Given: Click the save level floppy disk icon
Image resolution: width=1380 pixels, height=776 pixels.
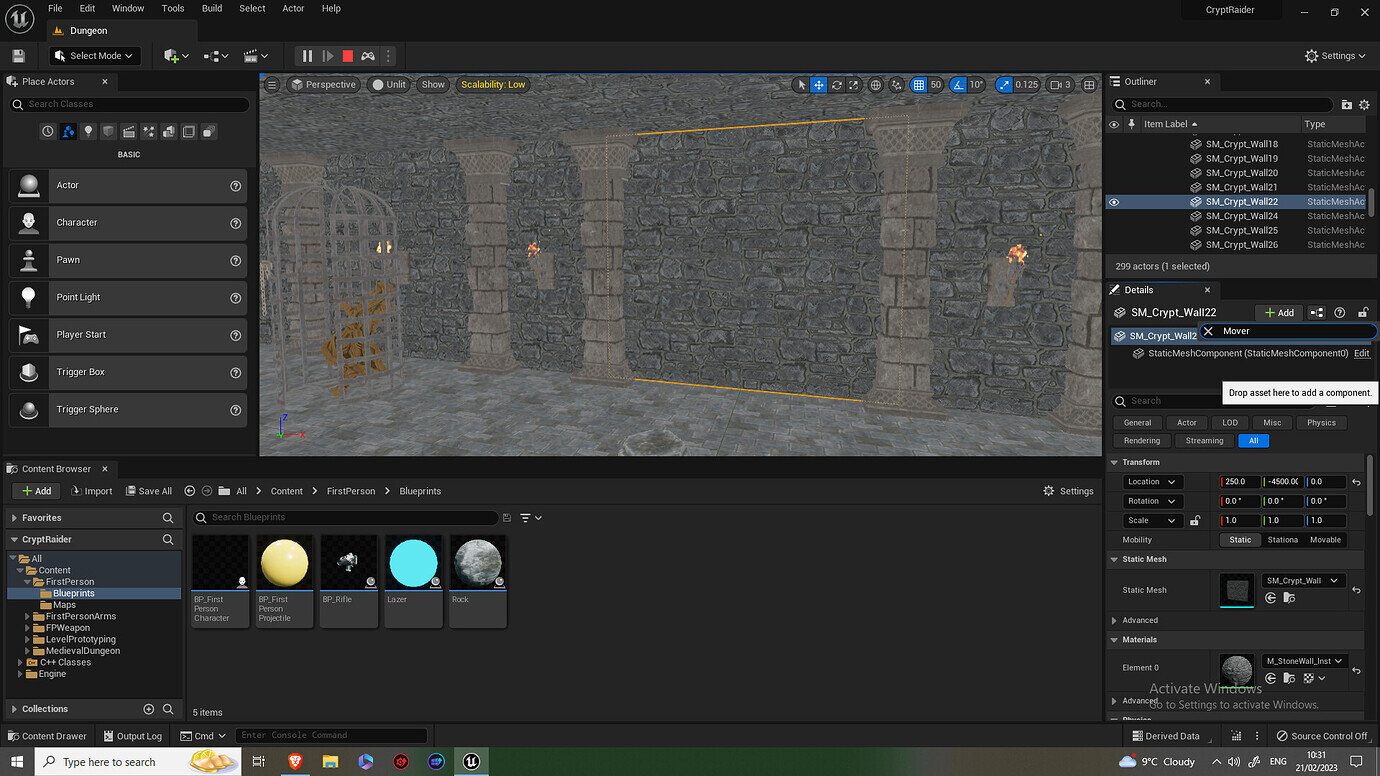Looking at the screenshot, I should (x=18, y=56).
